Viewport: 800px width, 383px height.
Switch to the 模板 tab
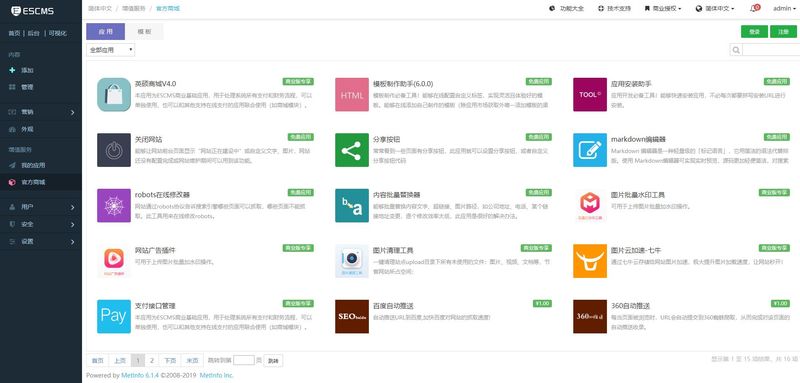[144, 32]
